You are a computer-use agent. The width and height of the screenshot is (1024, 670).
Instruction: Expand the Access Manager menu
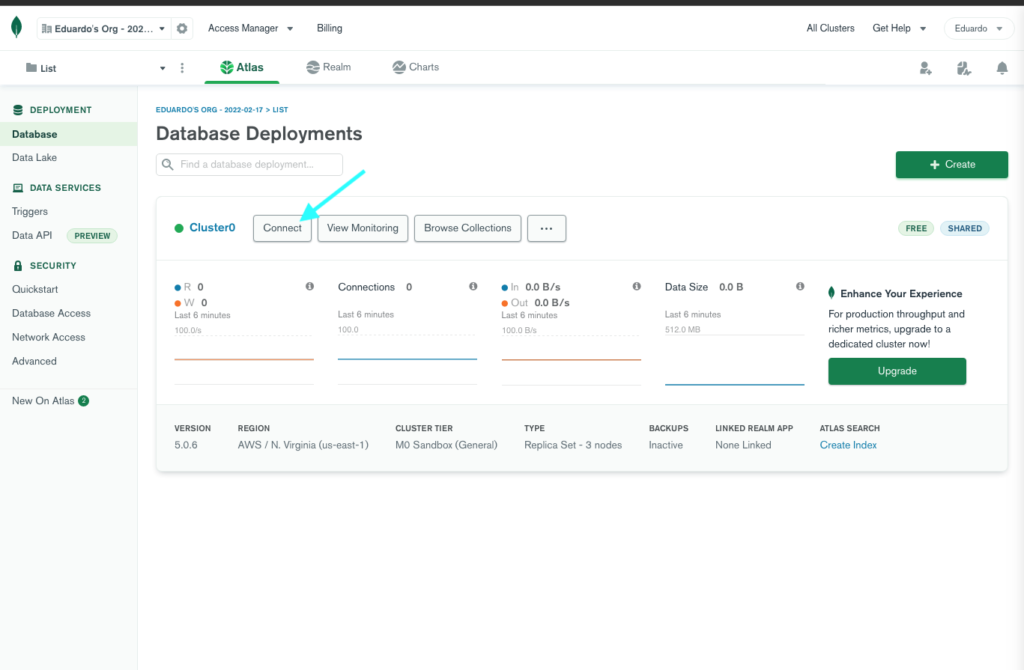pyautogui.click(x=250, y=28)
